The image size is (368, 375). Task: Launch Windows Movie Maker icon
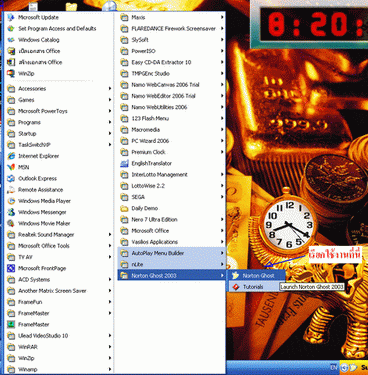pyautogui.click(x=11, y=223)
